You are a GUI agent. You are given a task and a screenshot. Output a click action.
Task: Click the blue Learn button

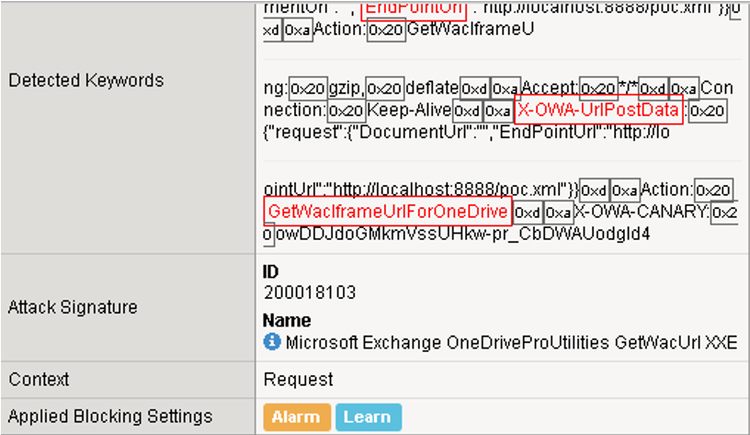point(368,417)
